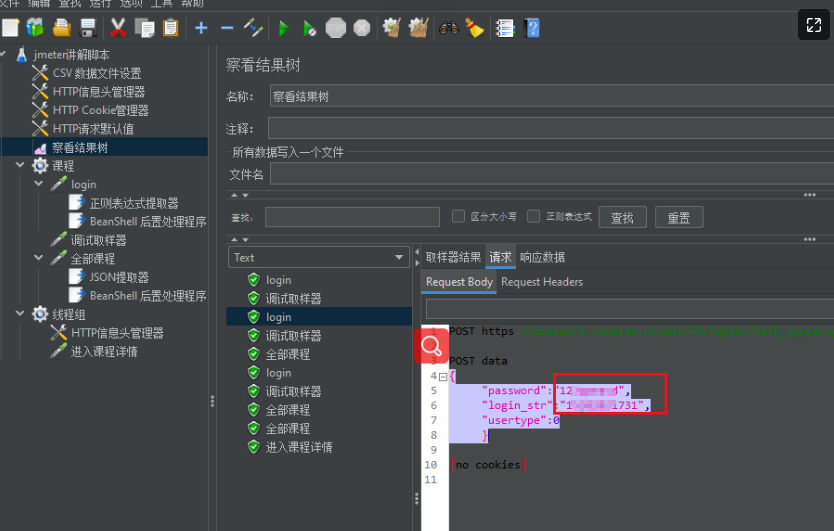
Task: Click the 文件名 input field
Action: [552, 174]
